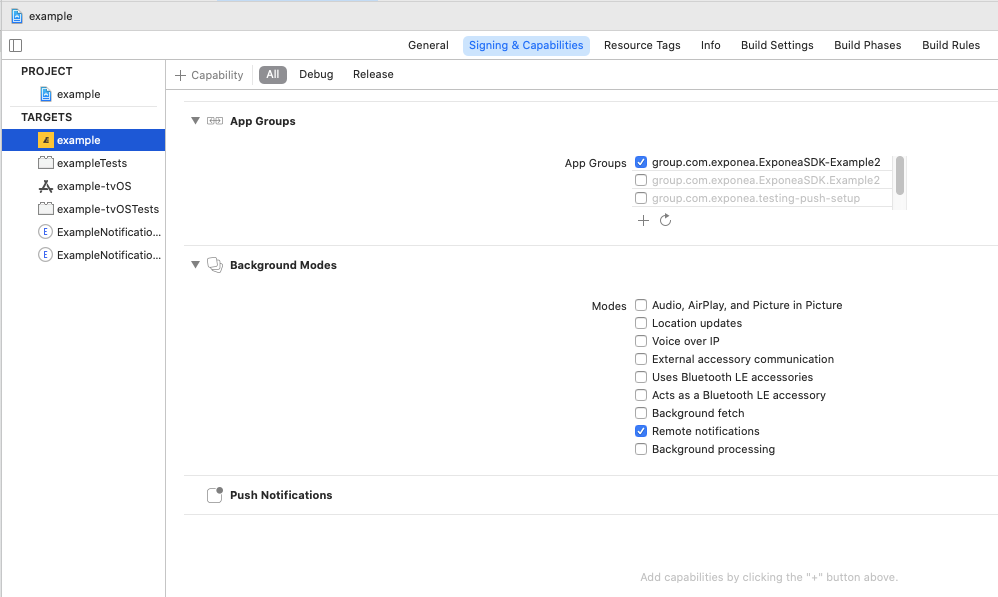Click the App Groups list scrollbar
This screenshot has width=998, height=597.
[900, 176]
